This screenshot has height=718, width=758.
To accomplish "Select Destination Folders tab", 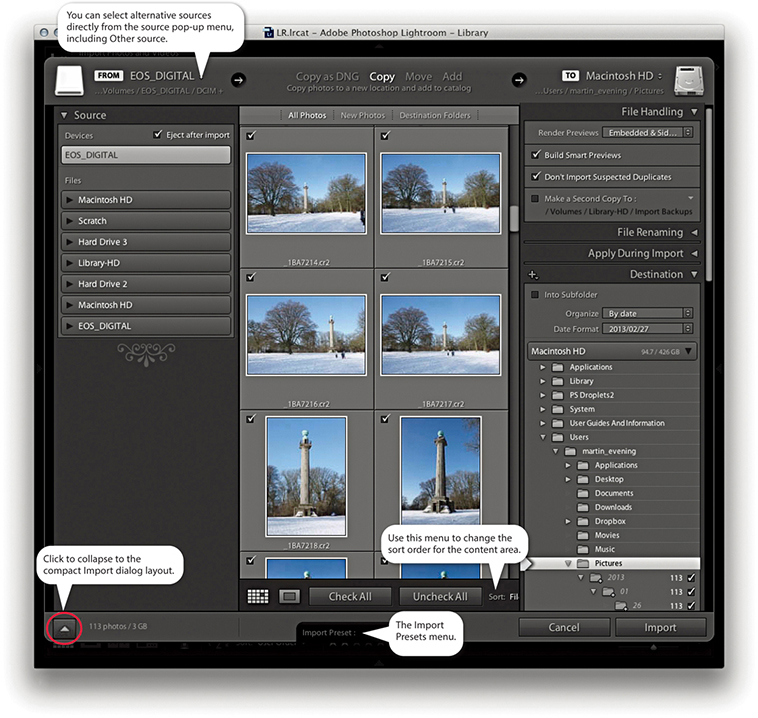I will pos(435,115).
